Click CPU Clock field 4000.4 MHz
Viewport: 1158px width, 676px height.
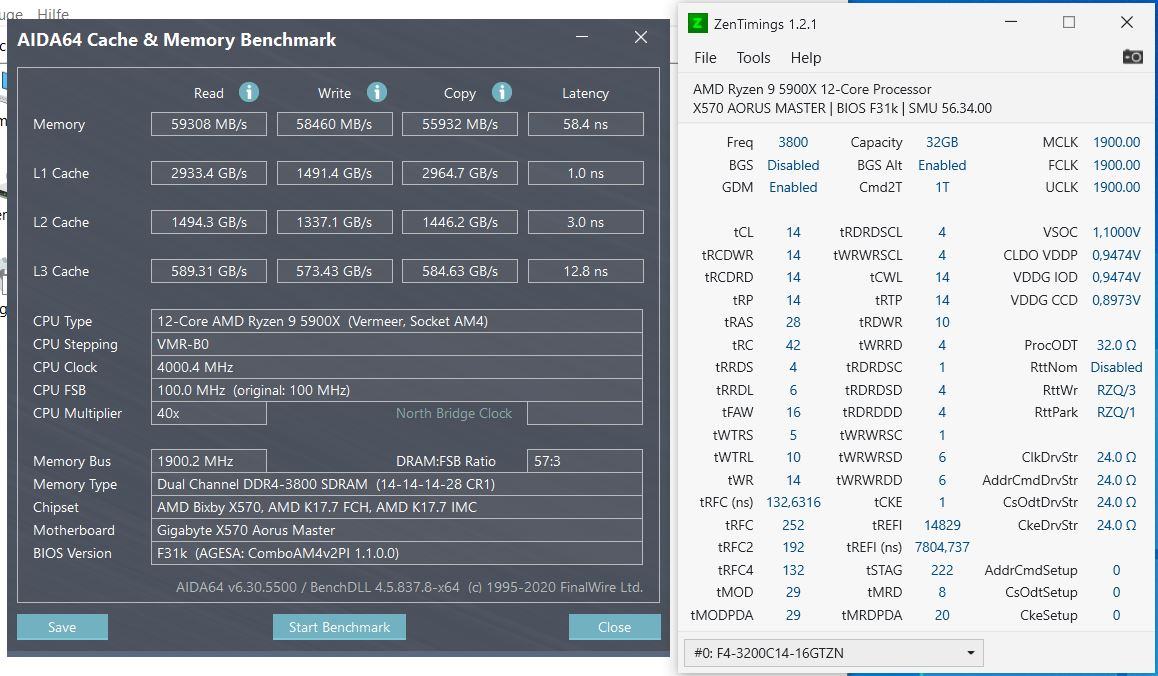pyautogui.click(x=397, y=367)
